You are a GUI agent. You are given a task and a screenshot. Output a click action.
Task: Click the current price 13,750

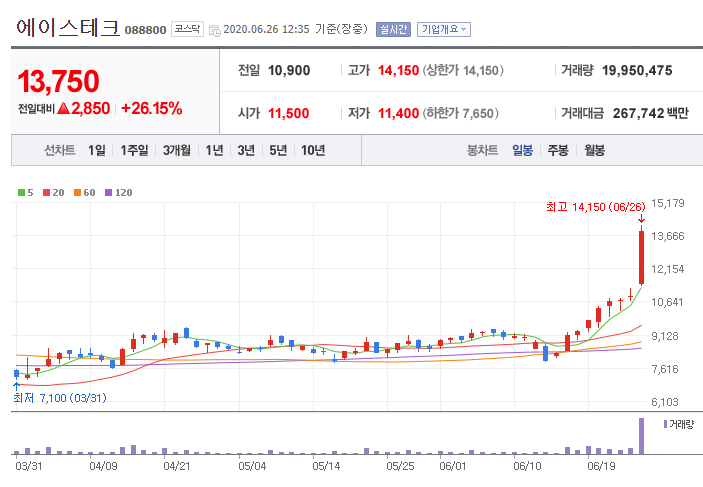click(58, 81)
